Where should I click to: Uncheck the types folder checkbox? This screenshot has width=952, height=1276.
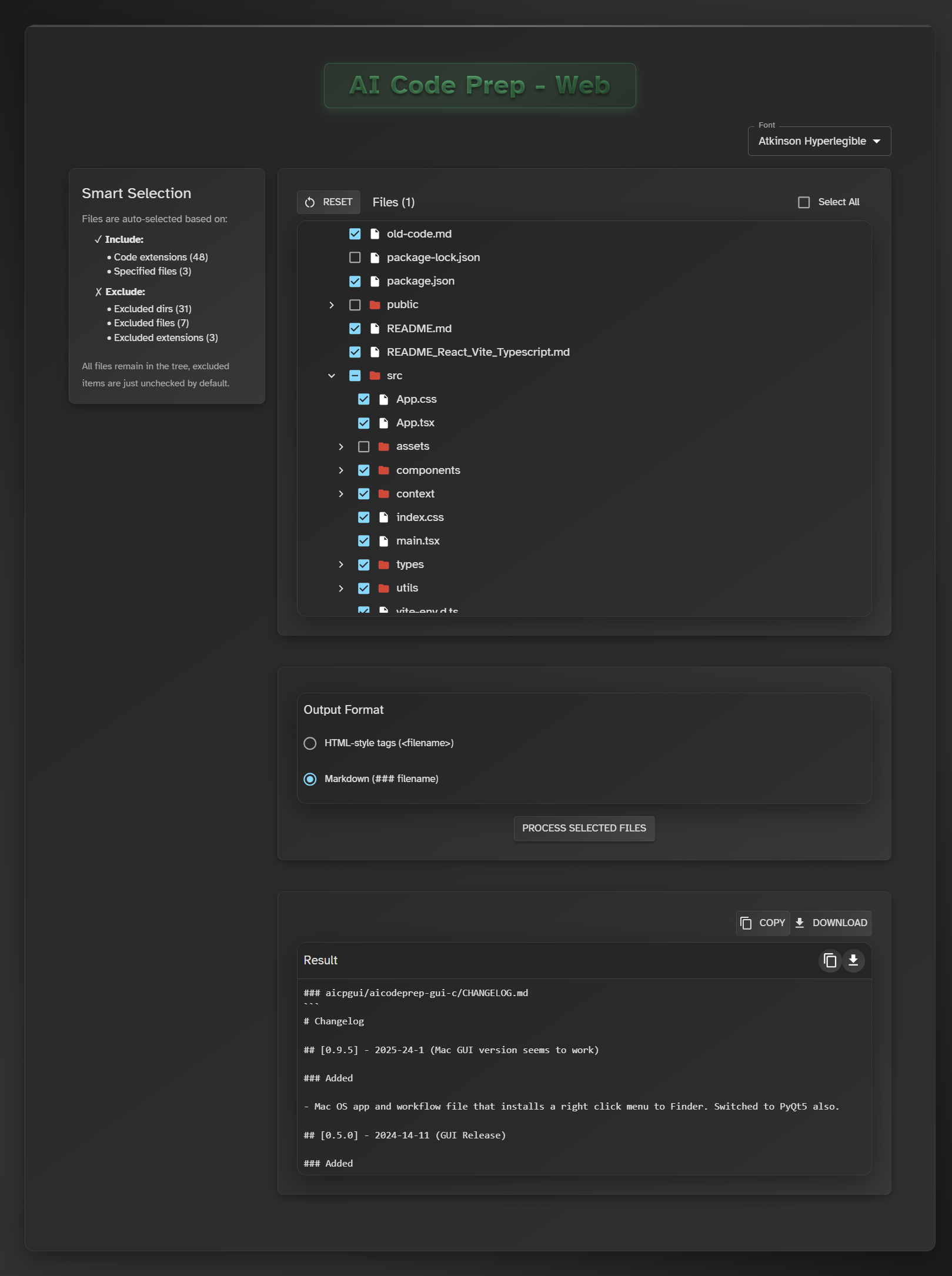point(364,564)
